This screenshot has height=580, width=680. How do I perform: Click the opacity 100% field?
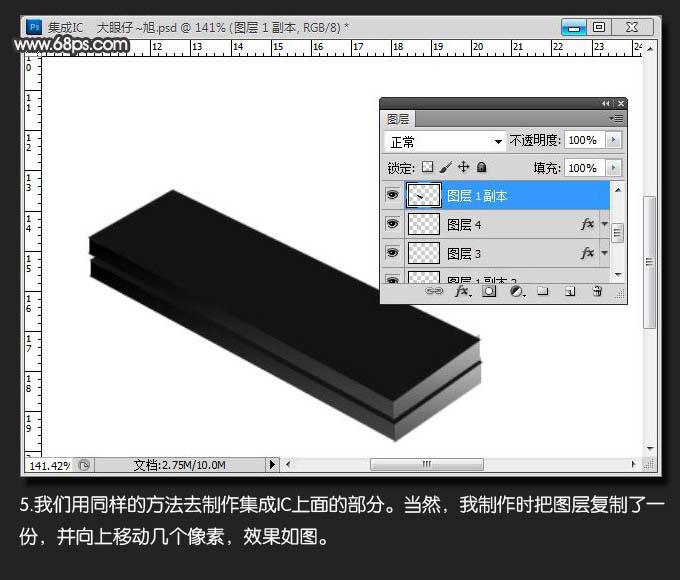(x=585, y=140)
